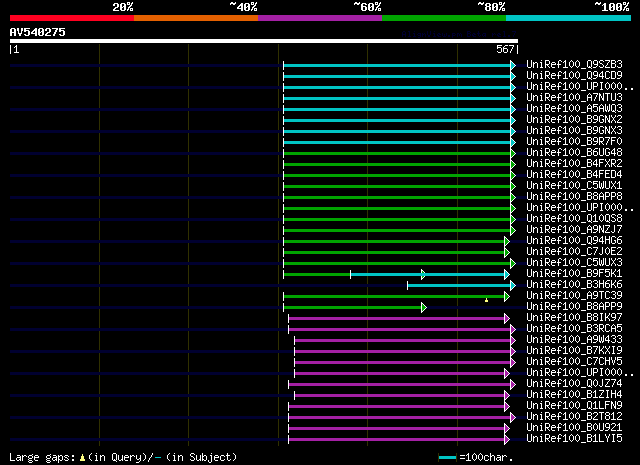Click the cyan 100char scale bar legend

447,458
